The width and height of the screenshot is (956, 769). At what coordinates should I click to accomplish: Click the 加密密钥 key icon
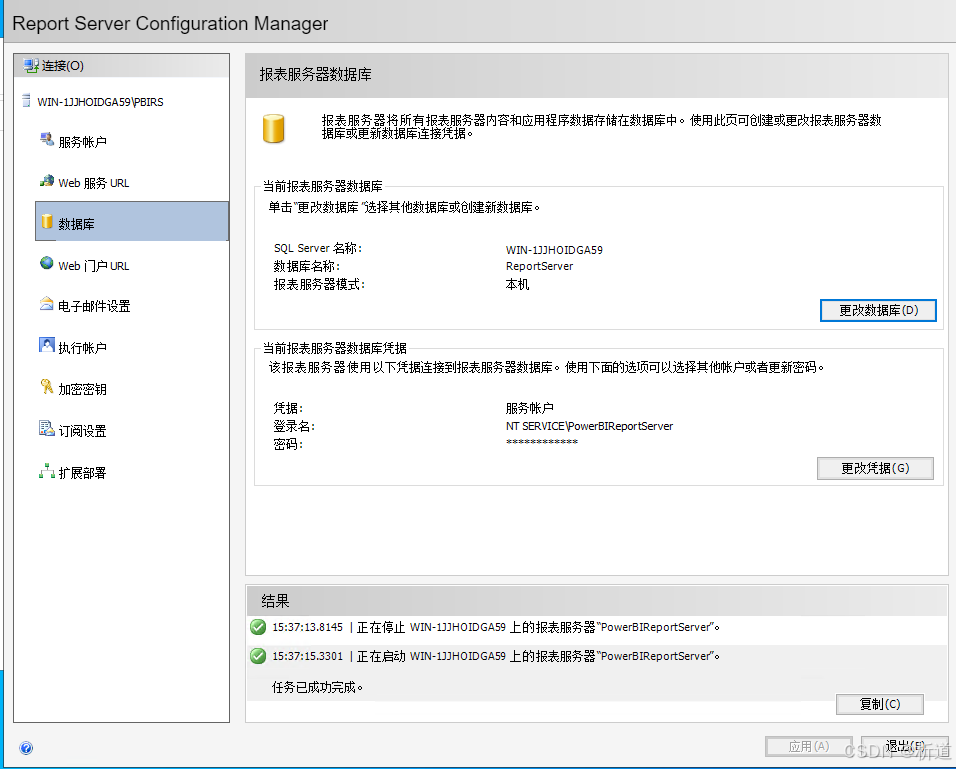[x=46, y=388]
